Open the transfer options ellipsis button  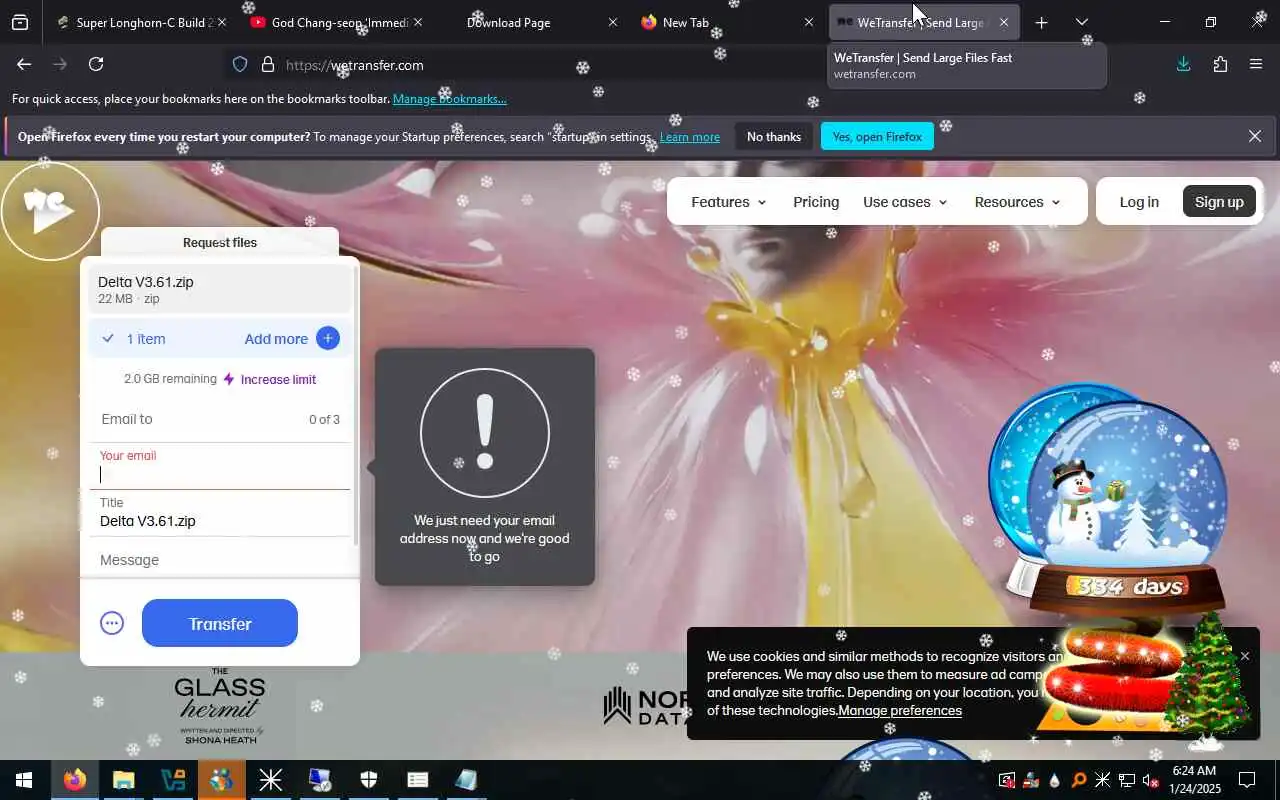(112, 623)
